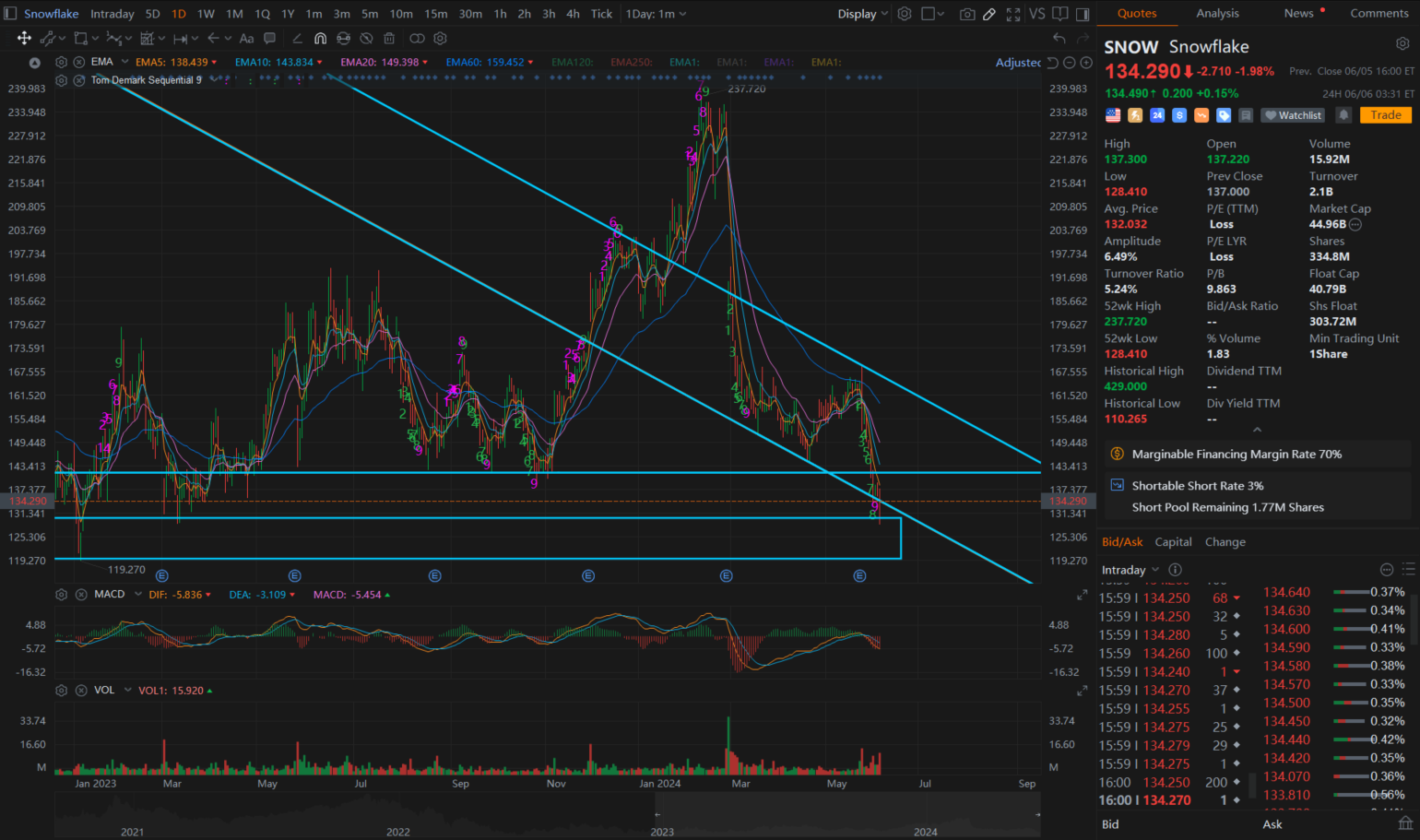Click the Trade button
Viewport: 1420px width, 840px height.
pyautogui.click(x=1385, y=115)
